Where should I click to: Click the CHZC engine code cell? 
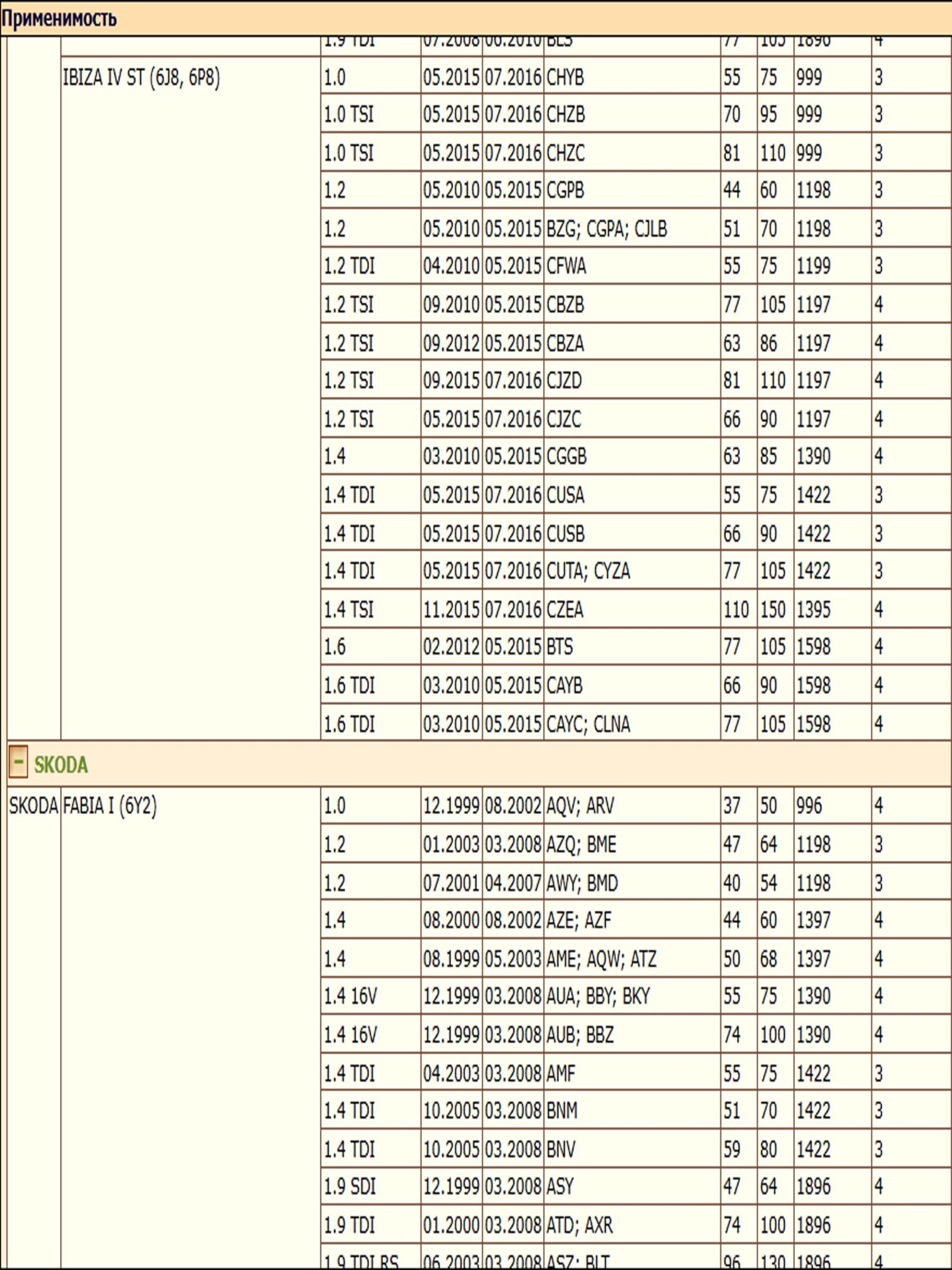(x=566, y=153)
